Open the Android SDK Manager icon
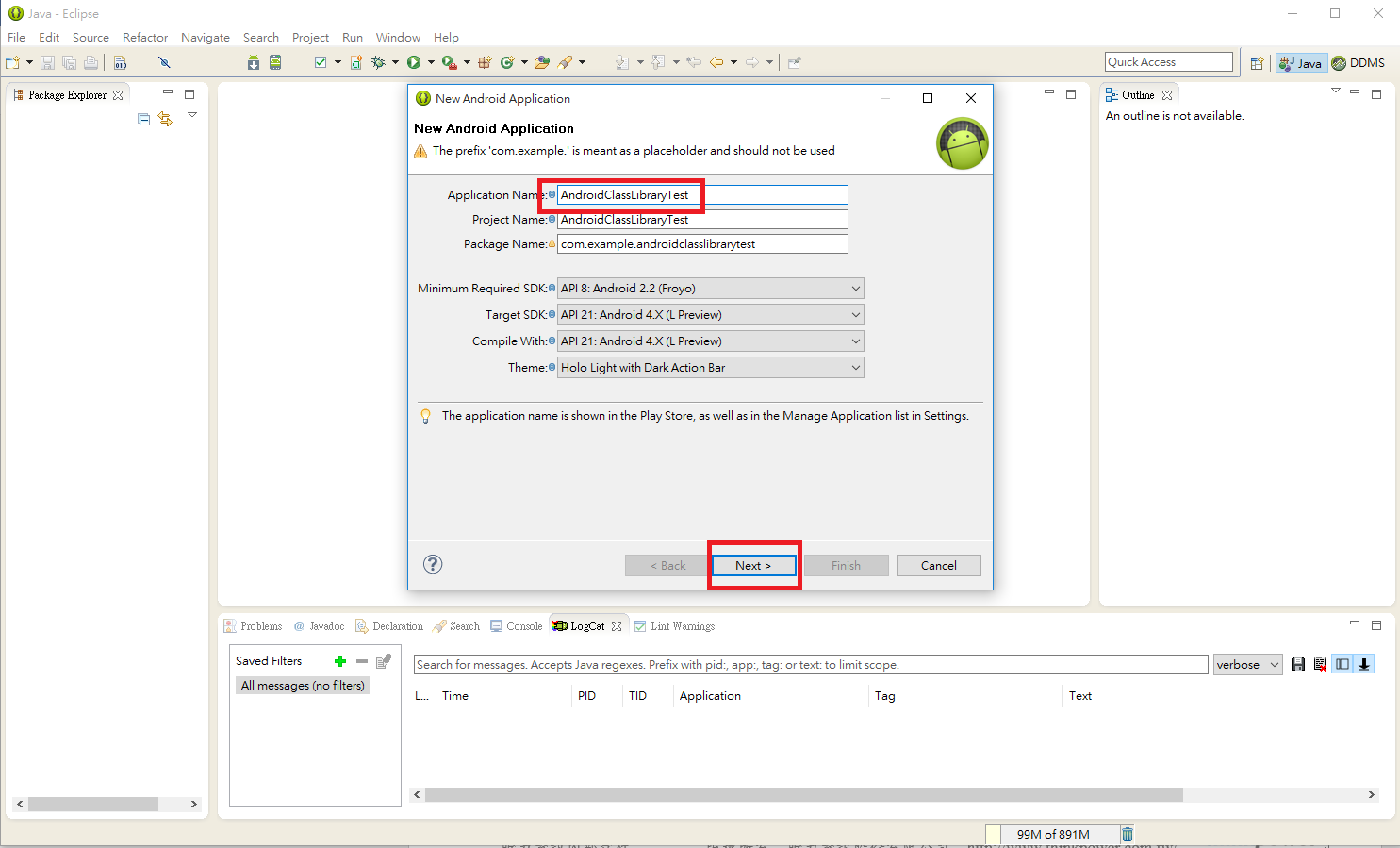Viewport: 1400px width, 848px height. (x=253, y=62)
